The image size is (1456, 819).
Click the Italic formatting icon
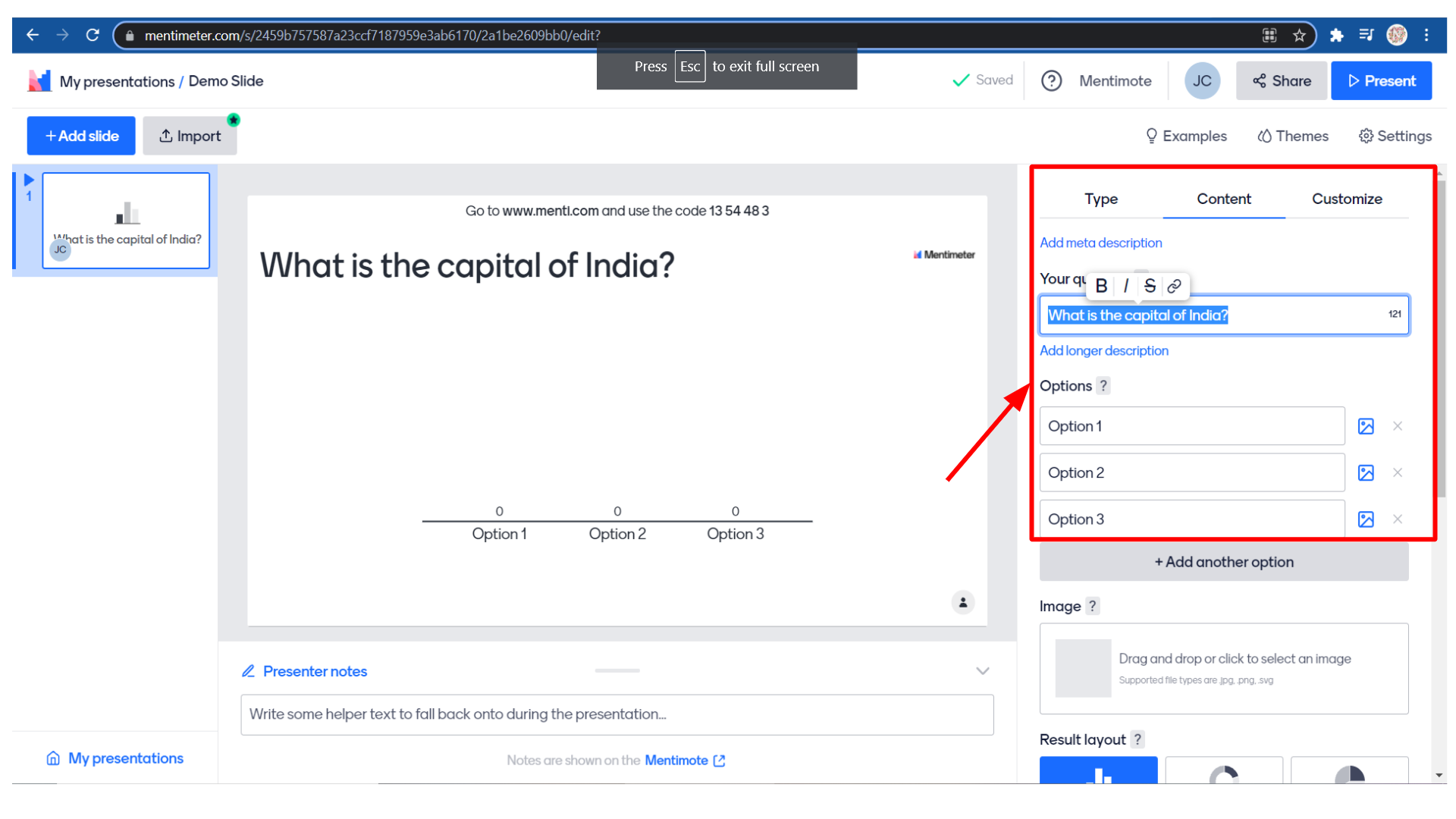pyautogui.click(x=1126, y=286)
